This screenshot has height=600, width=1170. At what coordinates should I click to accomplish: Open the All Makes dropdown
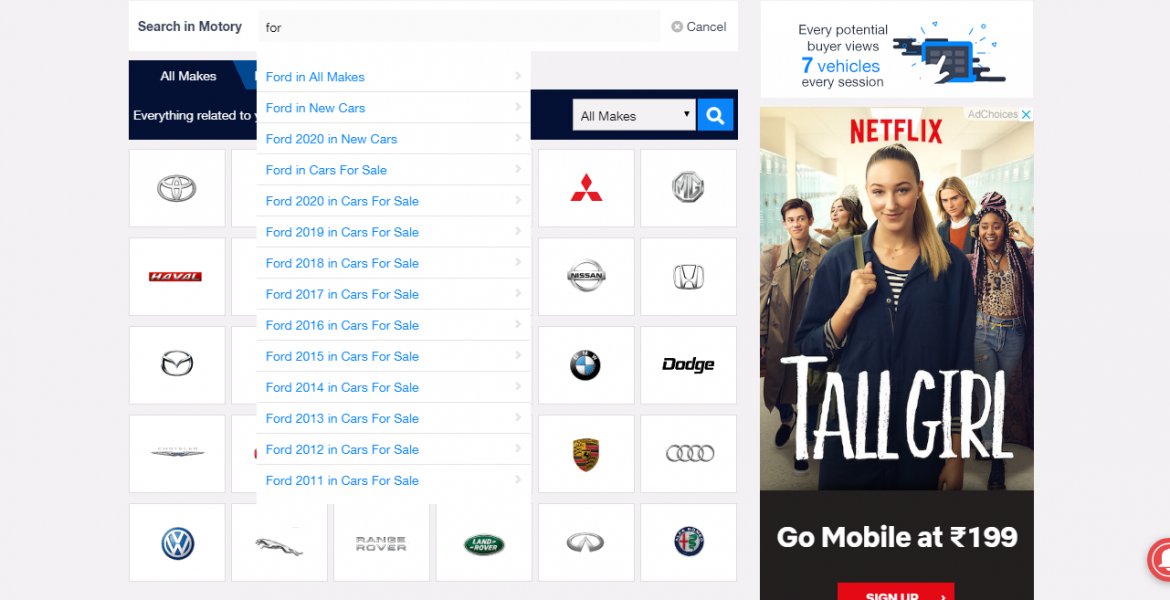(x=634, y=116)
